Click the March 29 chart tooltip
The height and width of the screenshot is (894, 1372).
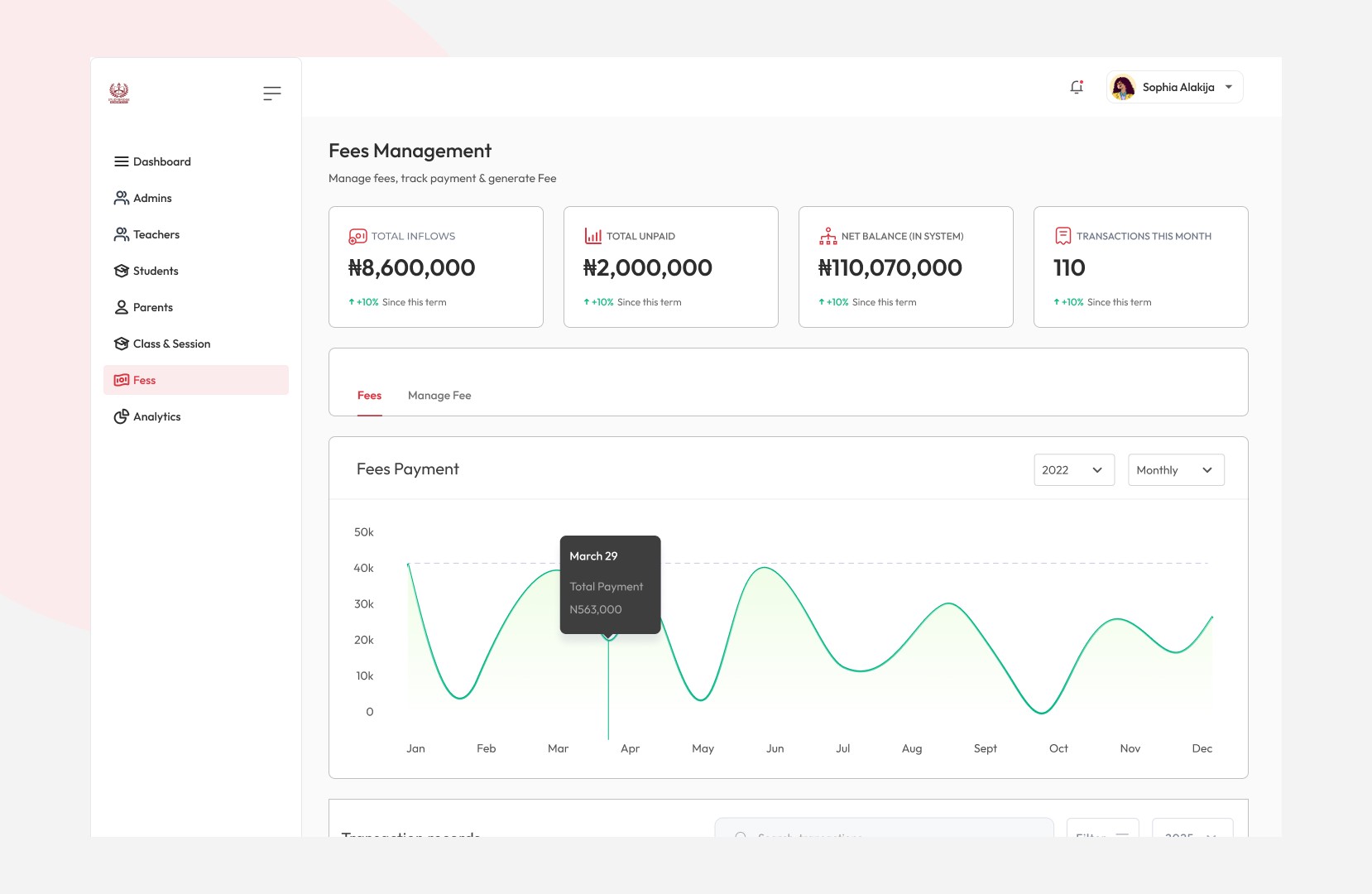pyautogui.click(x=610, y=584)
